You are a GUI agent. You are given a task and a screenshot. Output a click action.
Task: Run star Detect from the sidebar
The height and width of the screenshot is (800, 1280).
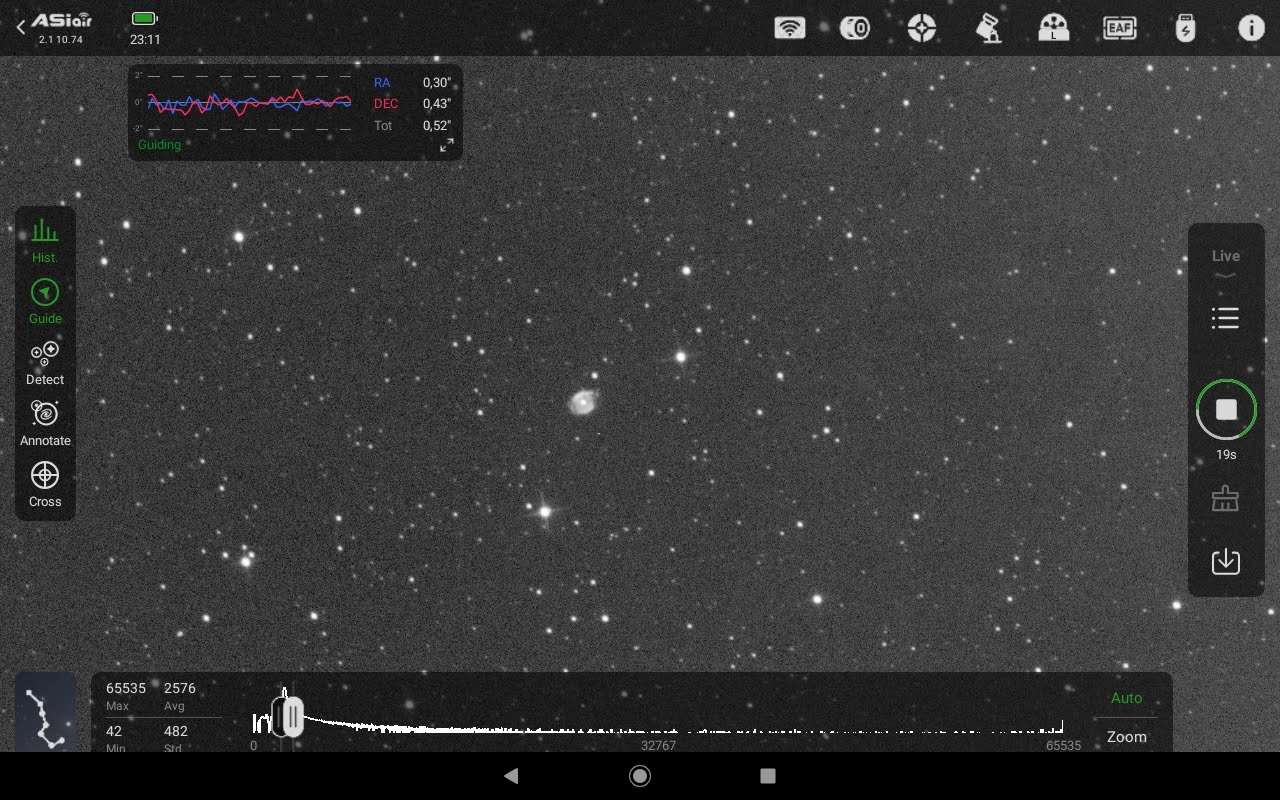coord(45,360)
